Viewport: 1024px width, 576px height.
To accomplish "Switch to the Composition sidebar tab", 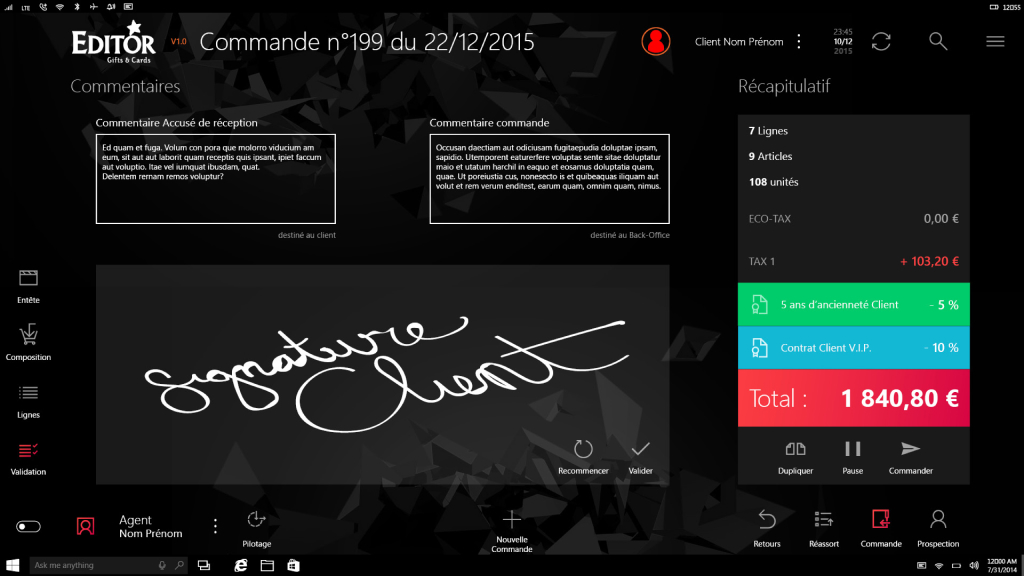I will click(28, 335).
